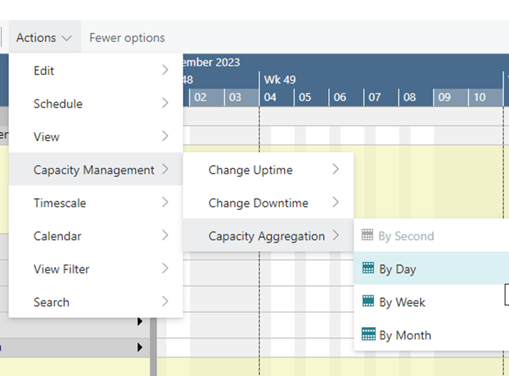Choose By Second aggregation
The width and height of the screenshot is (509, 376).
pyautogui.click(x=431, y=236)
